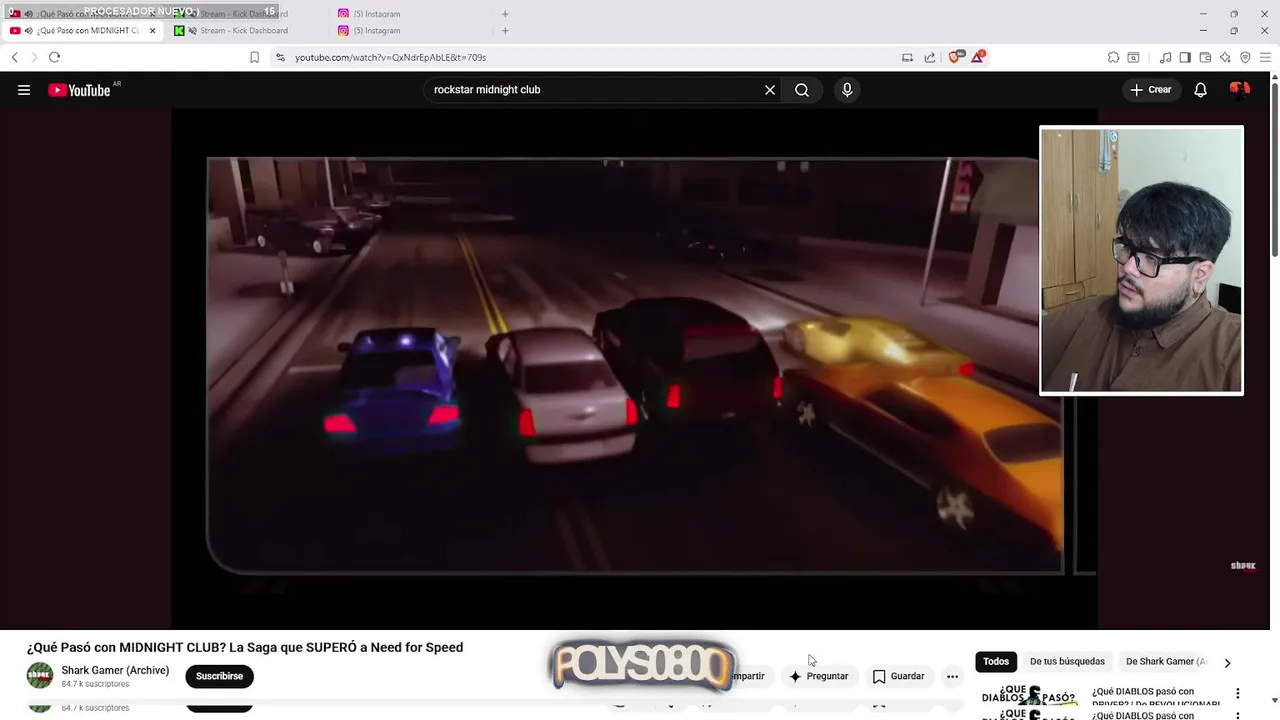This screenshot has height=720, width=1280.
Task: Open more actions three-dot menu
Action: (952, 676)
